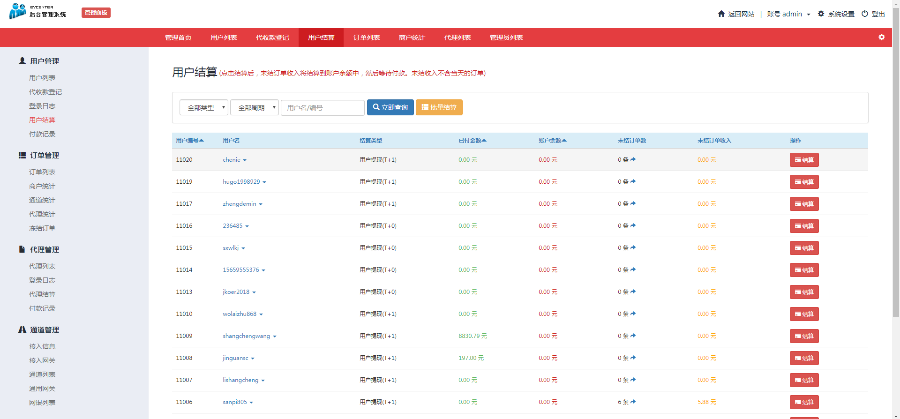This screenshot has width=900, height=419.
Task: Open 付款记录 under 用户管理 in sidebar
Action: 42,134
